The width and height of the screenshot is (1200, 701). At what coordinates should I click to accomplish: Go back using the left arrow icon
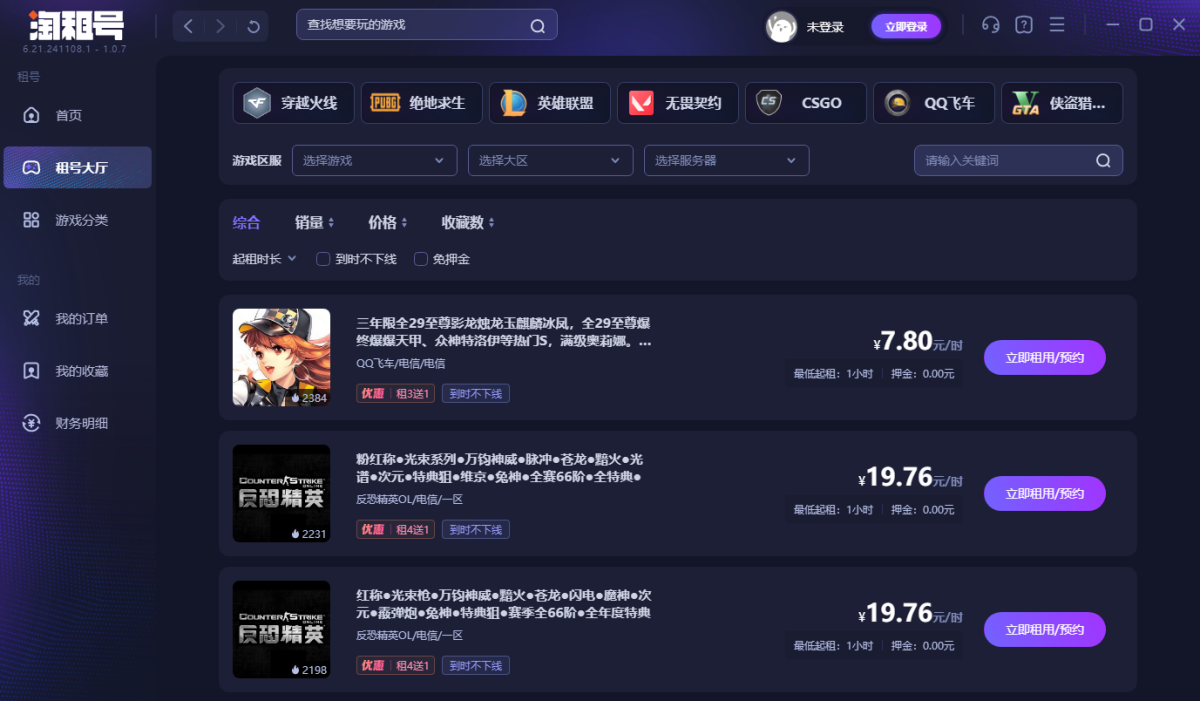pos(188,27)
